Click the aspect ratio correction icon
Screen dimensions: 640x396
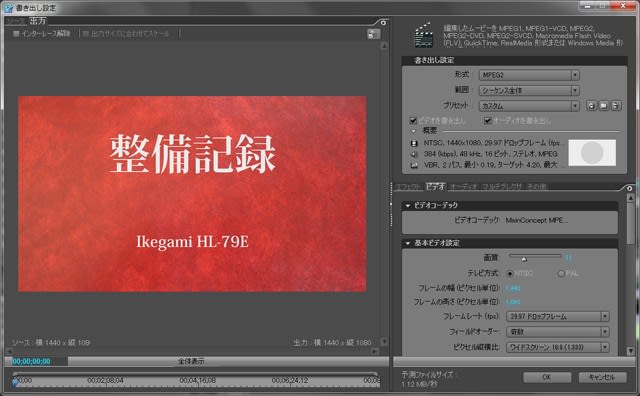[373, 34]
